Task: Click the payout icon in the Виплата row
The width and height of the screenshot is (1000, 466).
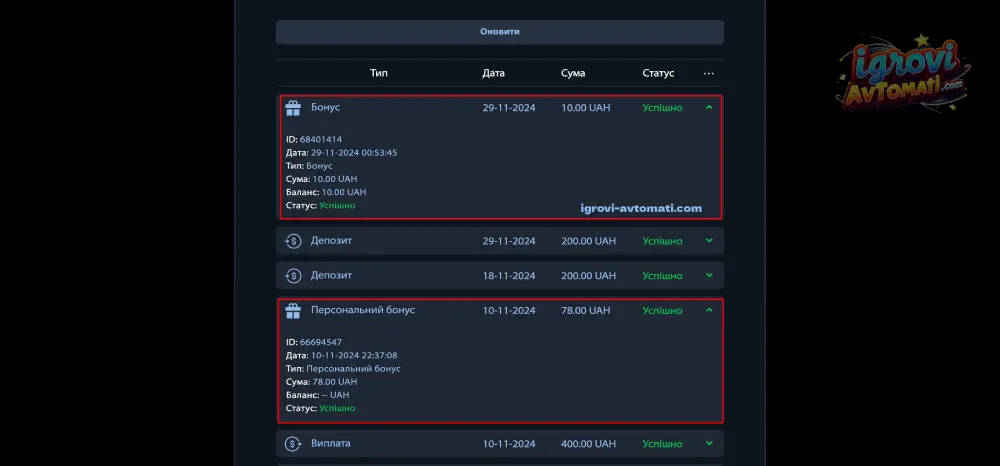Action: pos(293,443)
